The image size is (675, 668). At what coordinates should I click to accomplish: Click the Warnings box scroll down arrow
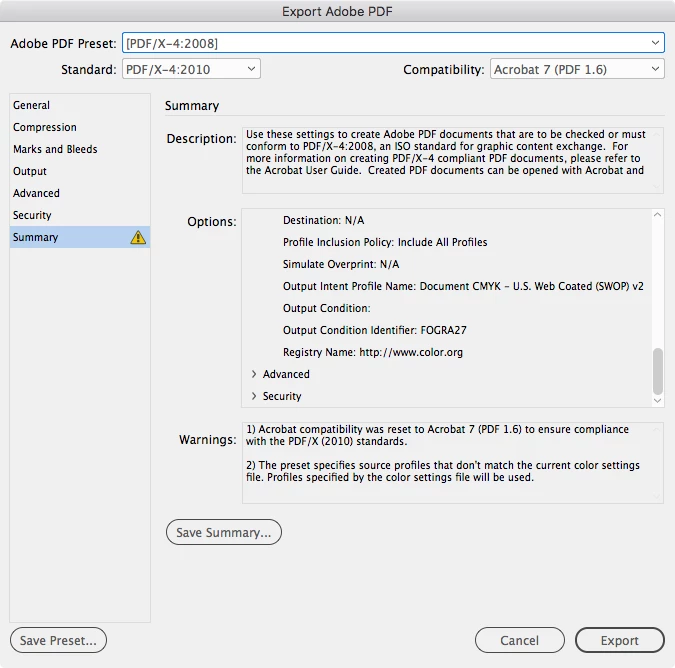tap(656, 497)
